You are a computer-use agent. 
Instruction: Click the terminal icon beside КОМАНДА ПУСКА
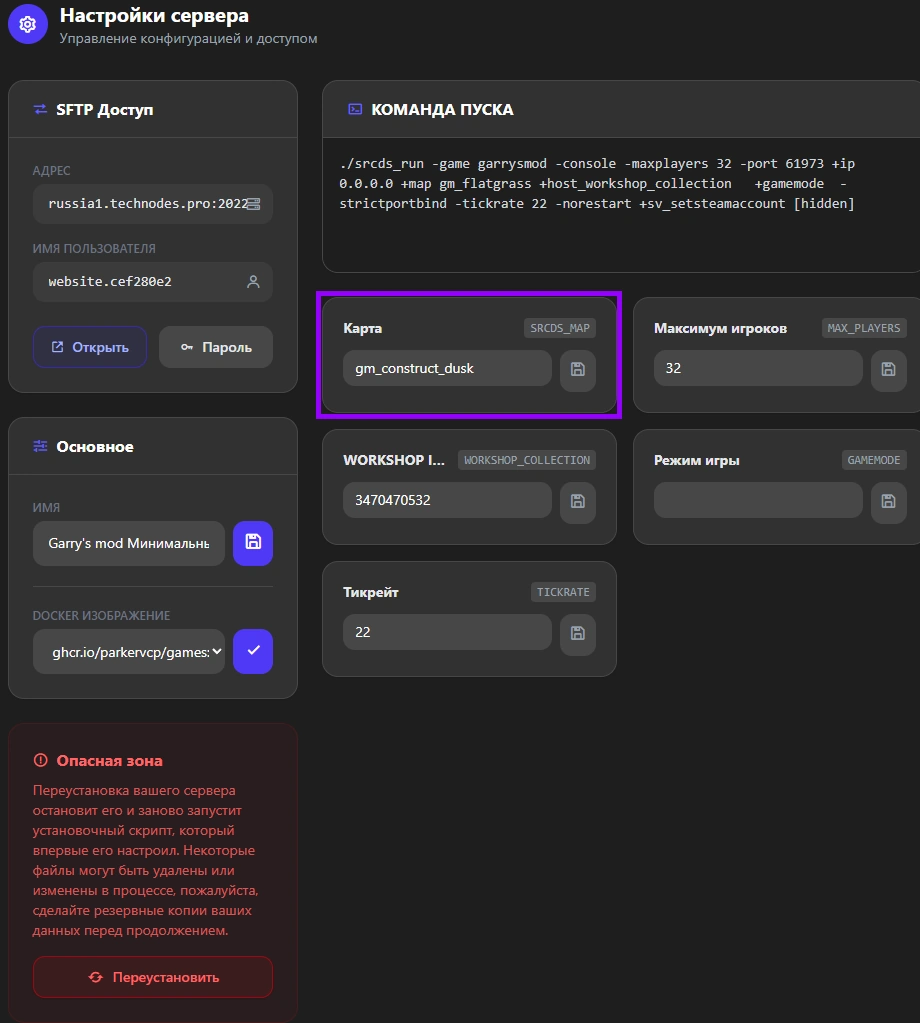point(355,109)
